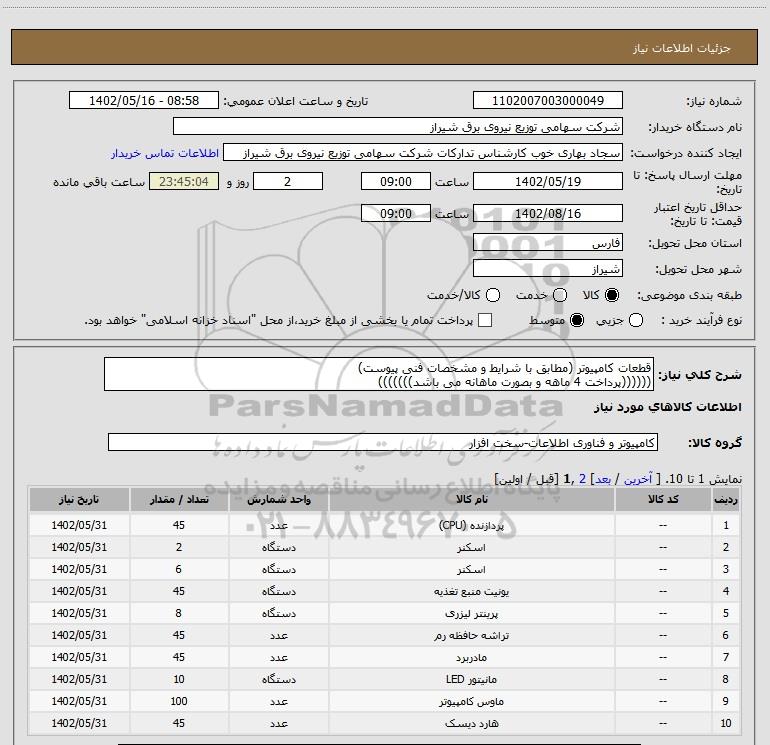Screen dimensions: 770x745
Task: Click the نام دستگاه خریدار field
Action: (398, 126)
